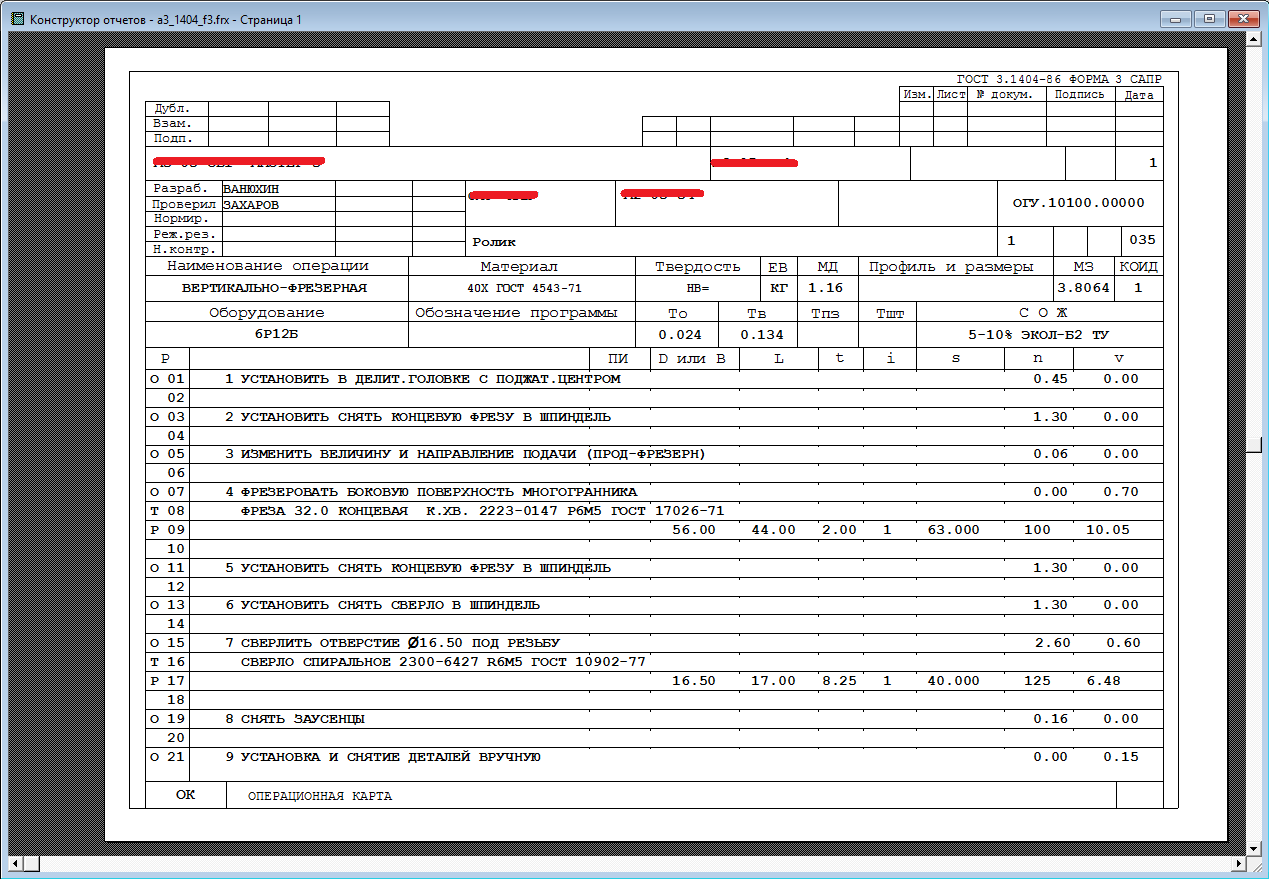Click the vertical scrollbar up arrow
Image resolution: width=1269 pixels, height=879 pixels.
[x=1255, y=38]
